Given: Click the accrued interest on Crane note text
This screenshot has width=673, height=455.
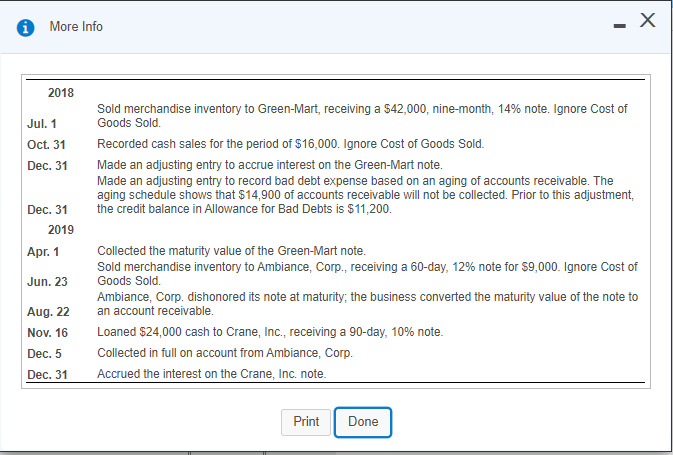Looking at the screenshot, I should pos(212,374).
